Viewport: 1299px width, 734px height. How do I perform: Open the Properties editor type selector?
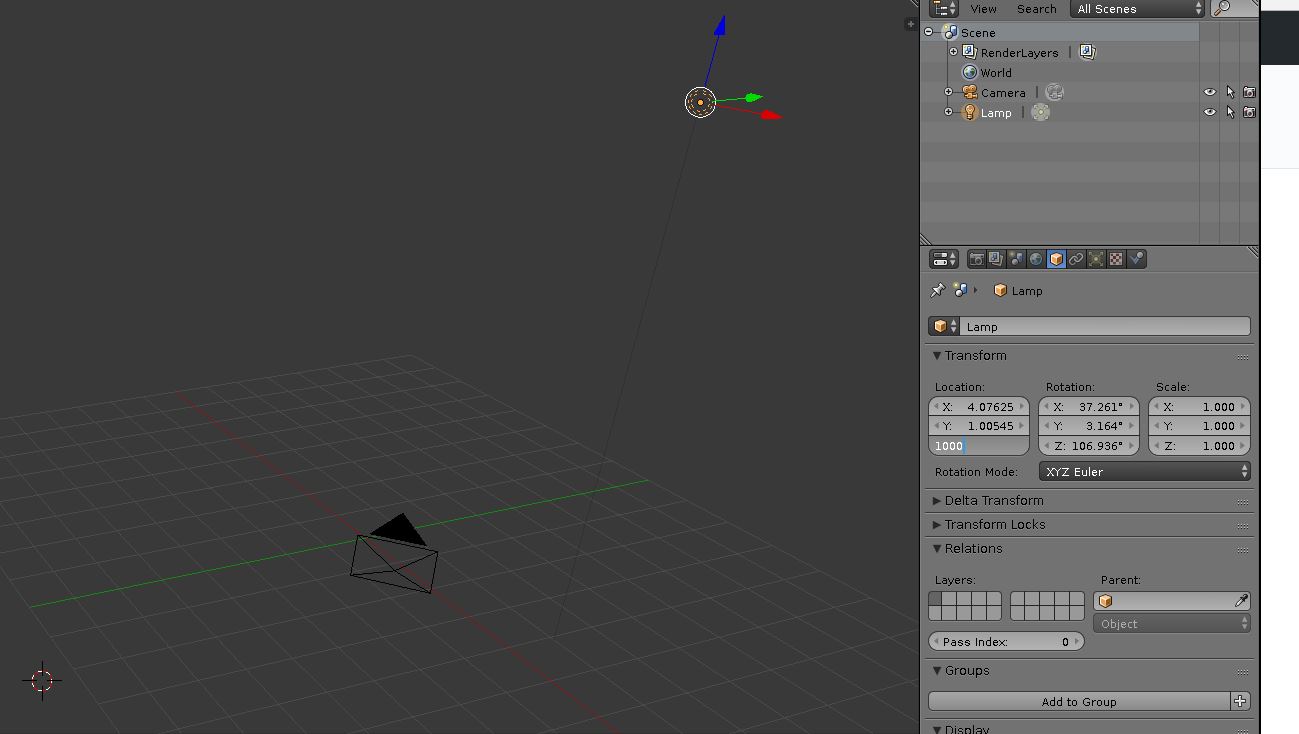[x=944, y=259]
